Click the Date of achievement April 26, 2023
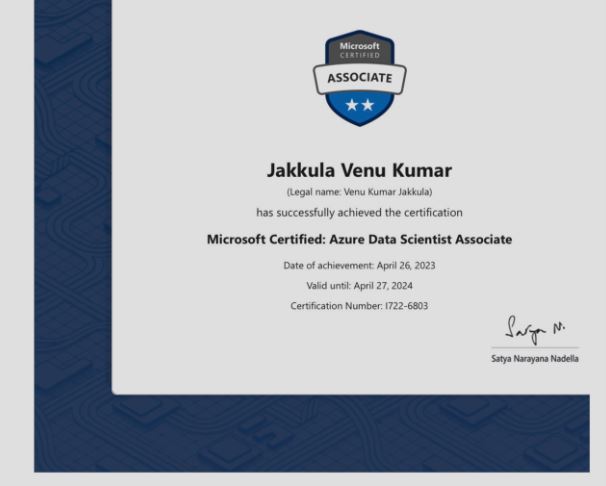 click(x=359, y=265)
